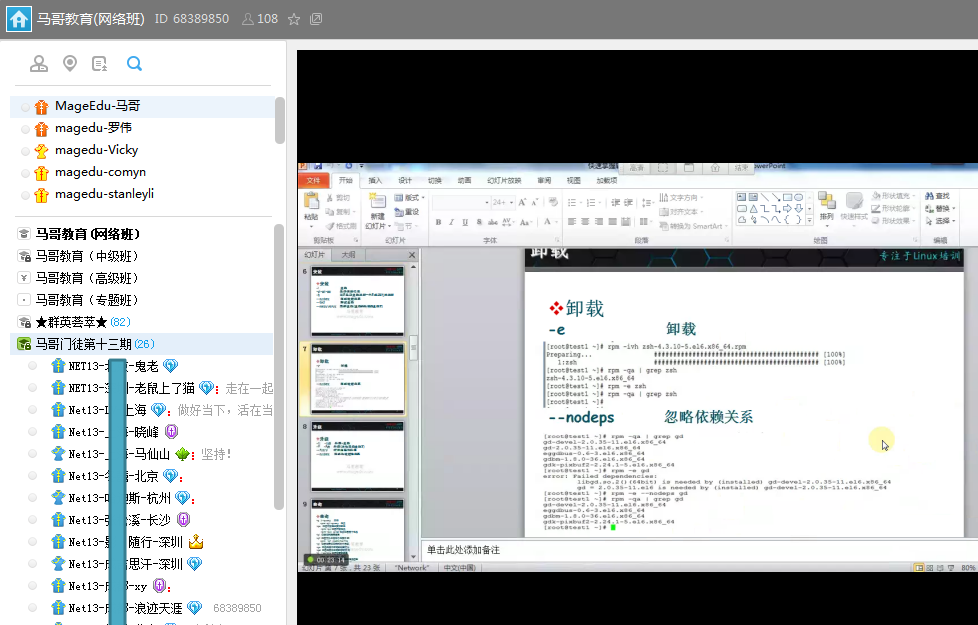Click the home icon beside 马哥教育(网络班)
978x625 pixels.
[18, 19]
